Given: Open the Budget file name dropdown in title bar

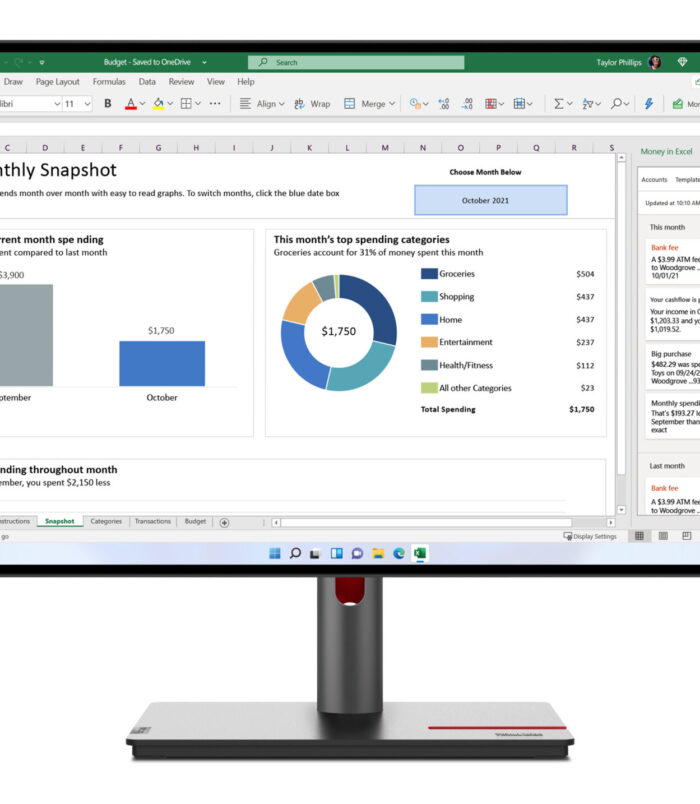Looking at the screenshot, I should 204,62.
